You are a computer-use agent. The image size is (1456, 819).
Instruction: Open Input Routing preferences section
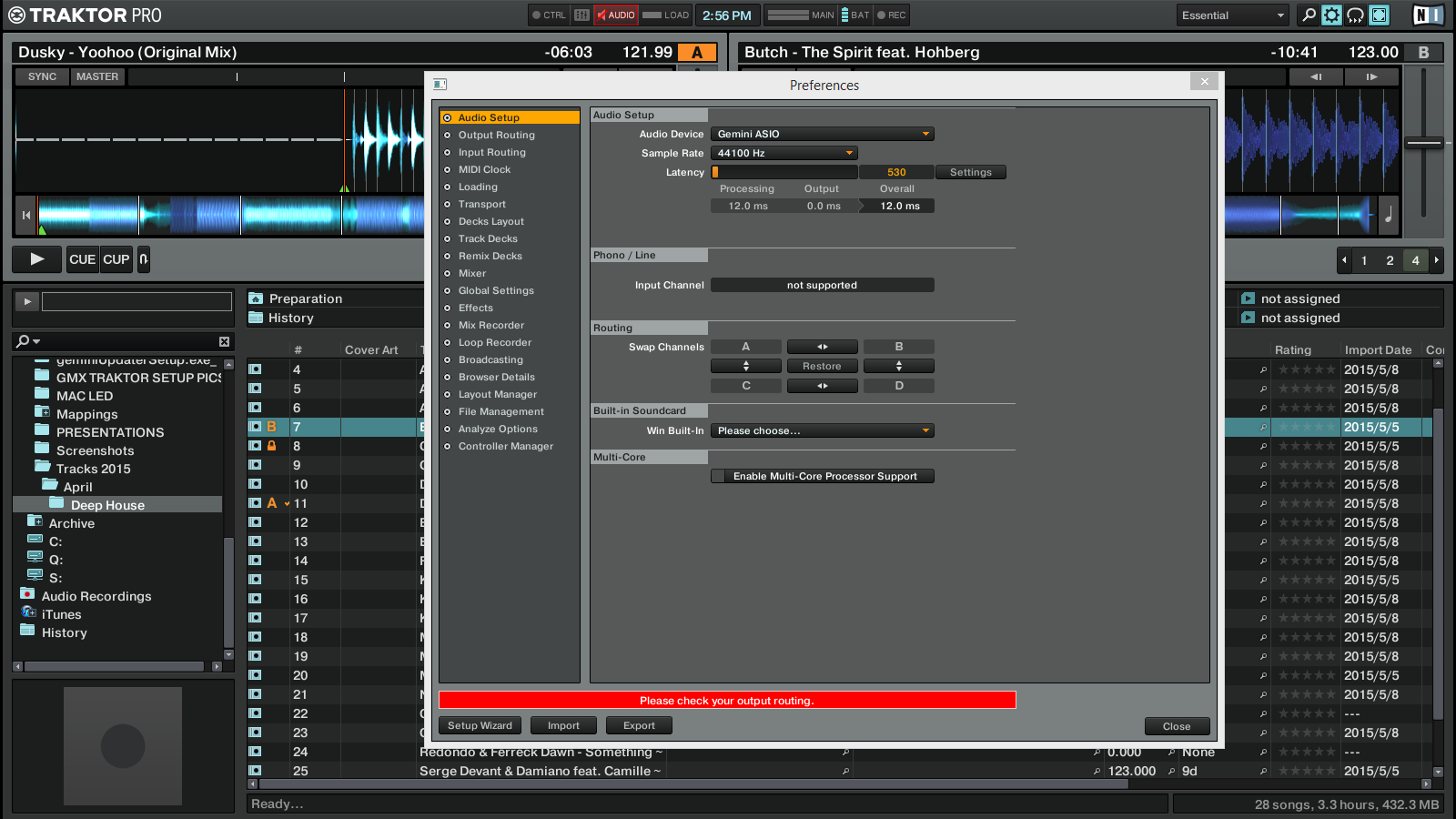click(491, 152)
